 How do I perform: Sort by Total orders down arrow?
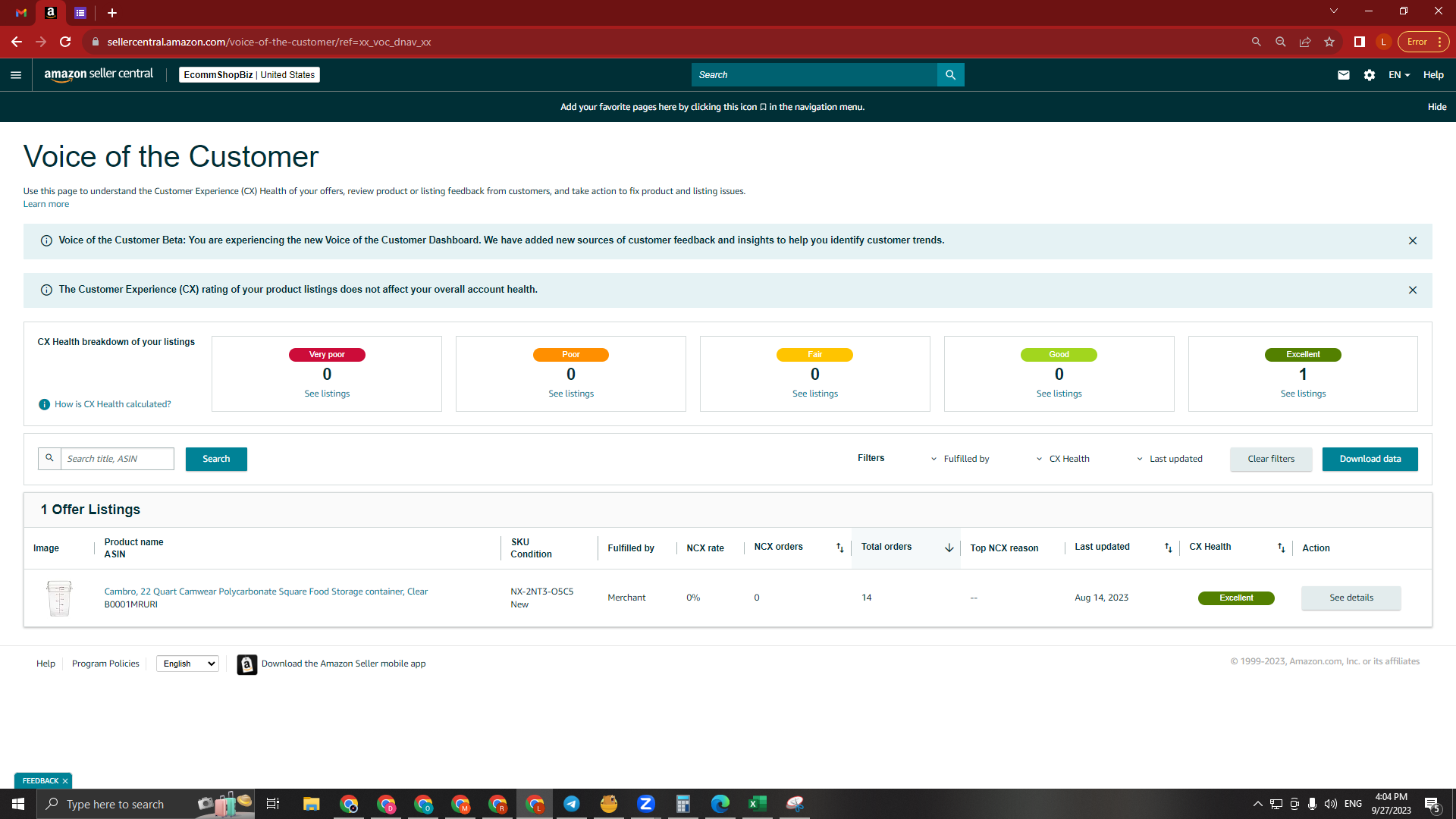coord(949,548)
